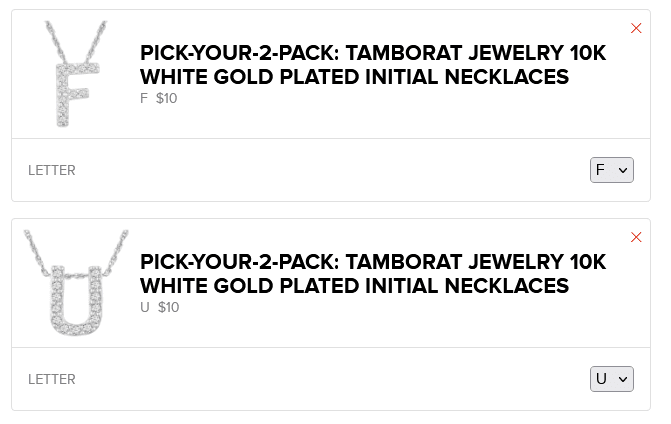Expand the letter dropdown showing F
671x424 pixels.
click(611, 170)
